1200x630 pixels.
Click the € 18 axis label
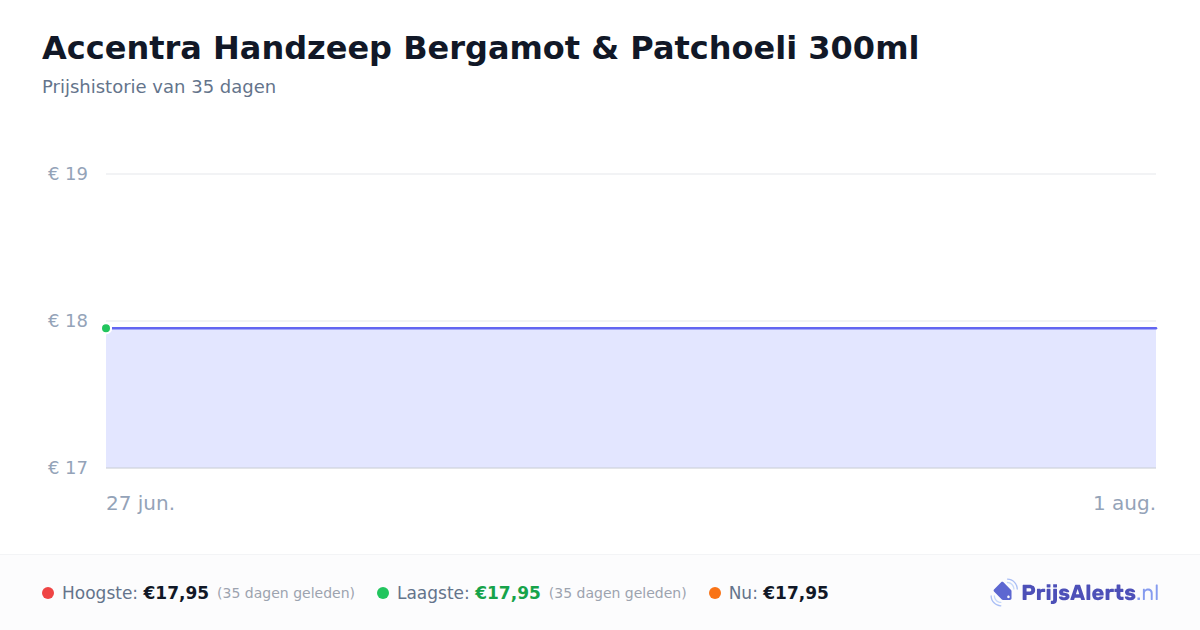click(x=68, y=321)
